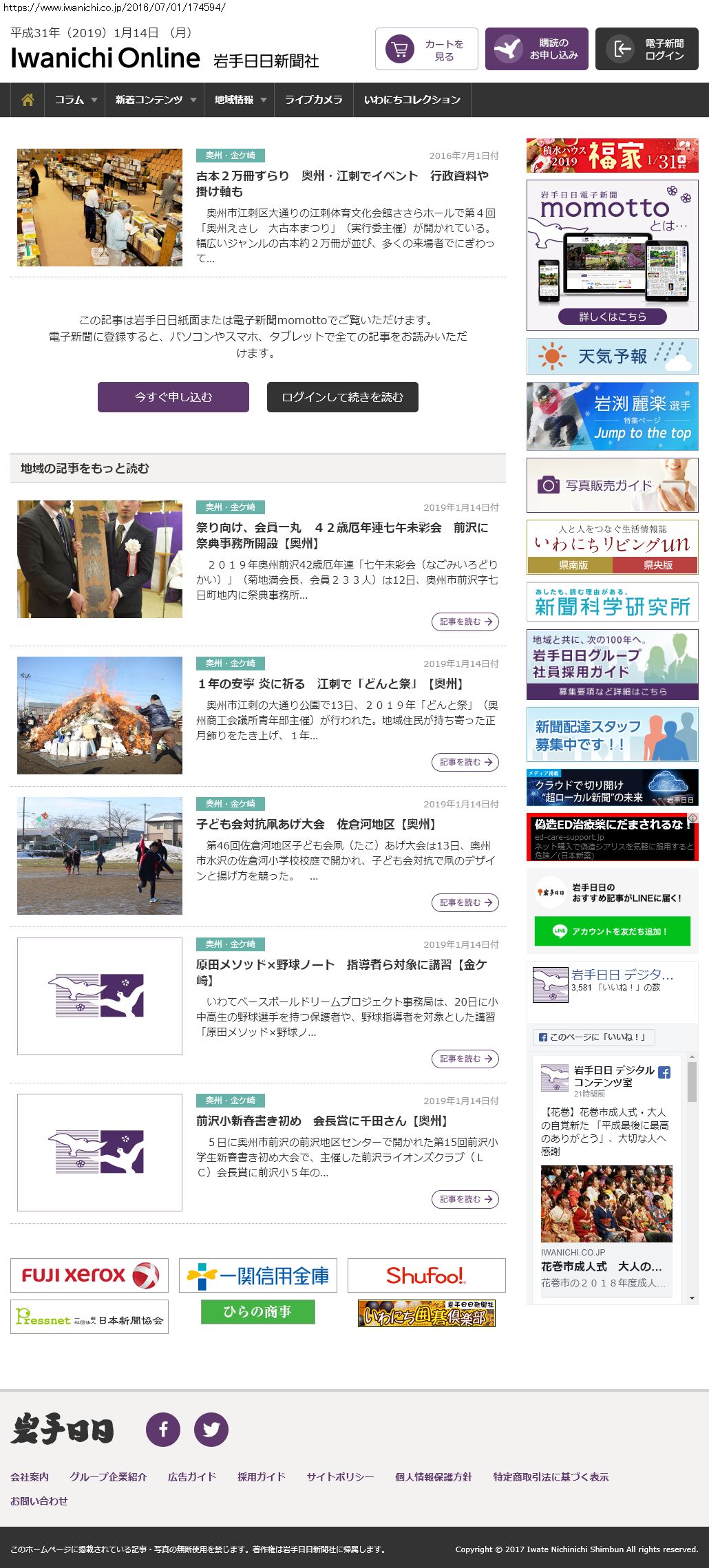This screenshot has width=709, height=1568.
Task: Expand the 地域情報 dropdown menu
Action: point(239,100)
